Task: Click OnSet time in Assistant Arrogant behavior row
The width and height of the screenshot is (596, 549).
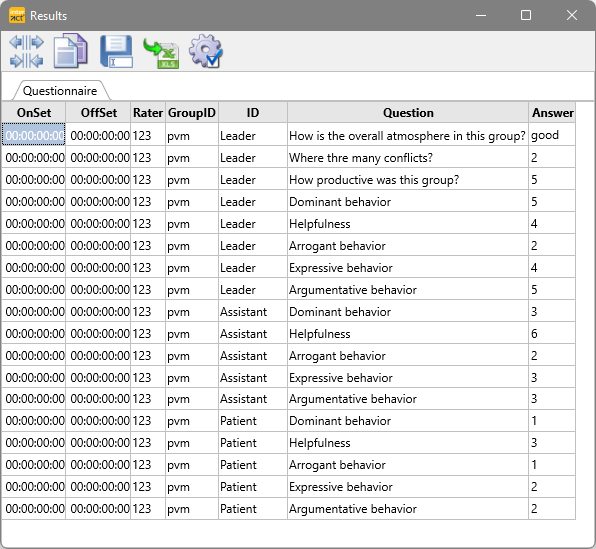Action: (34, 355)
